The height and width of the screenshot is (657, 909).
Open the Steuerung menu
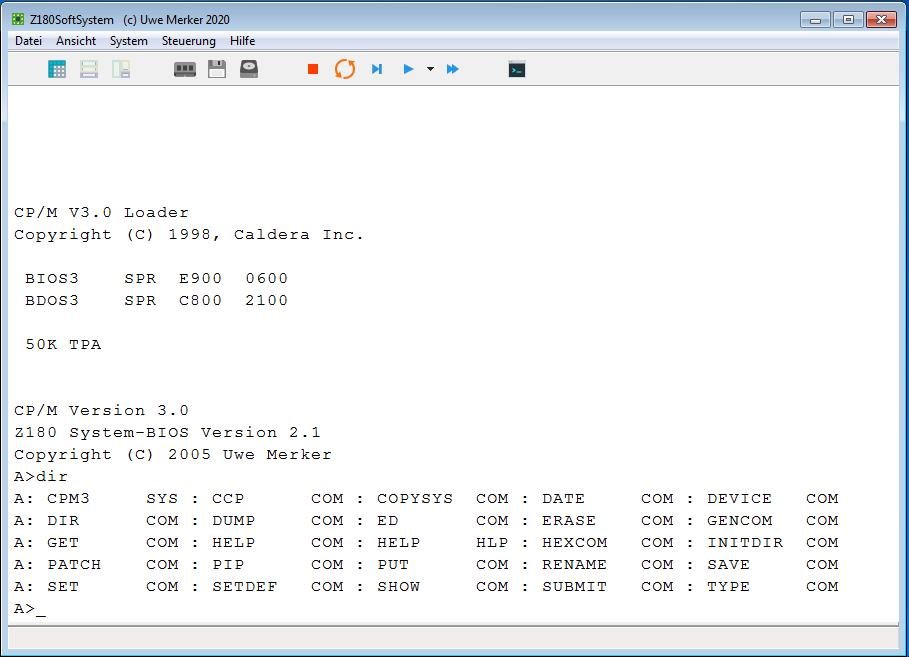(x=188, y=41)
